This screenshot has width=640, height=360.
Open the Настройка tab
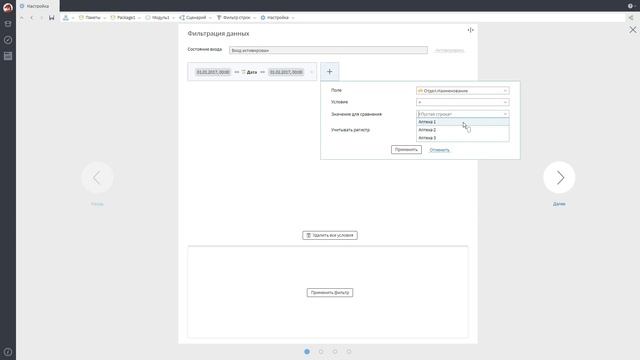point(38,6)
